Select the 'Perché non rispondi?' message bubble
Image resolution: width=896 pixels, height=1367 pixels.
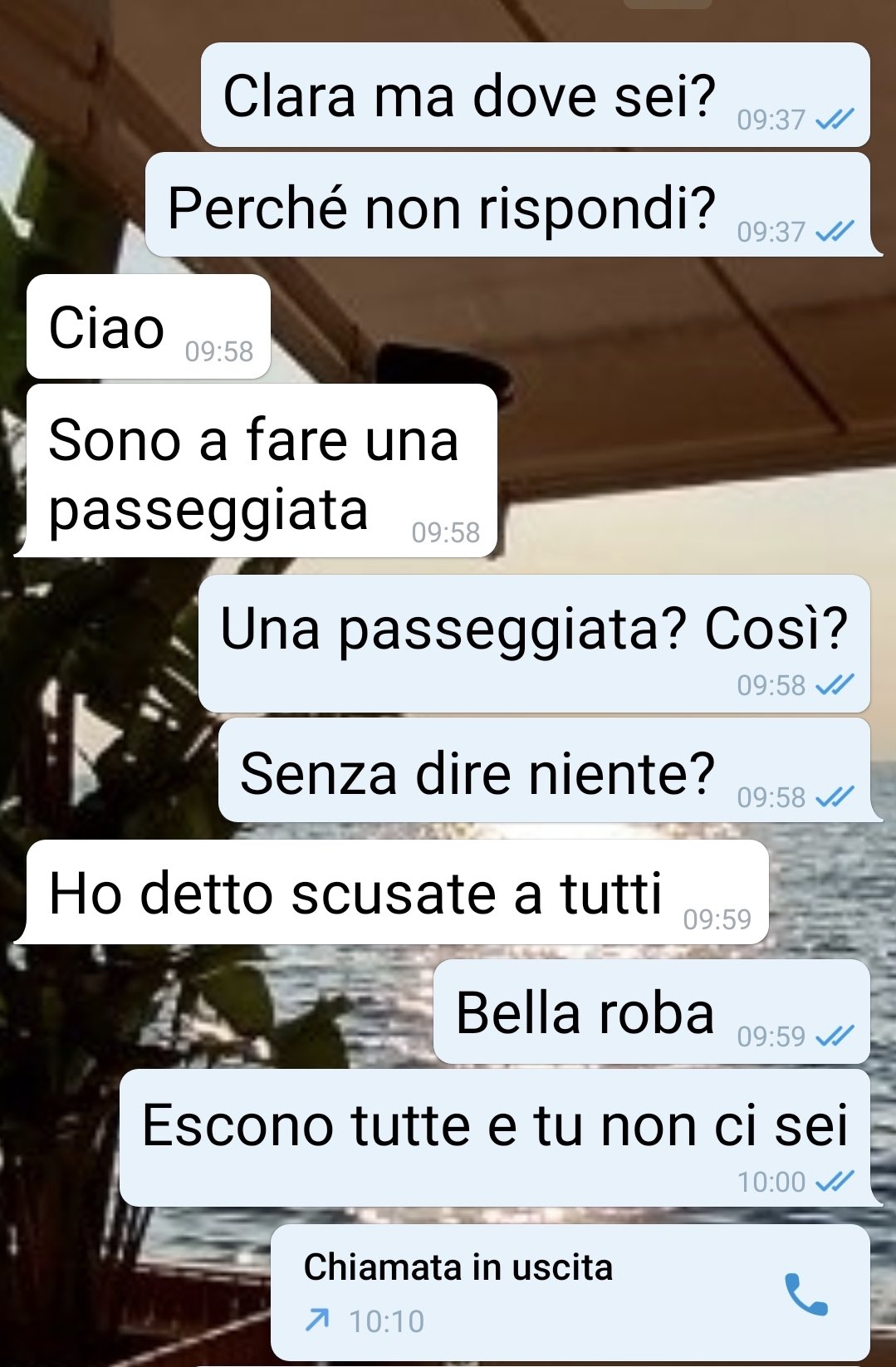tap(514, 205)
